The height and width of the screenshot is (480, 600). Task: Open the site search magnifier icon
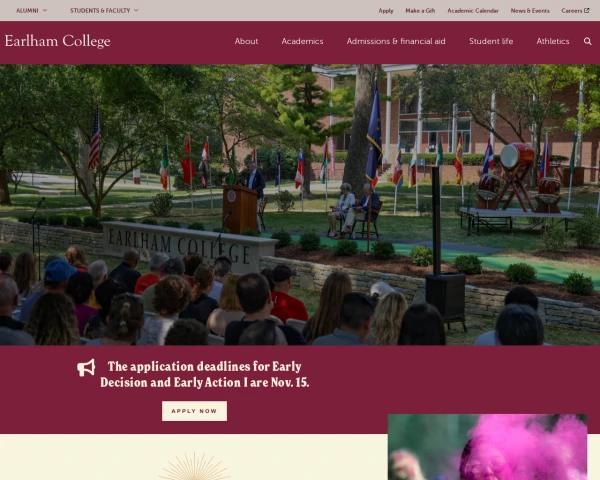click(x=587, y=41)
